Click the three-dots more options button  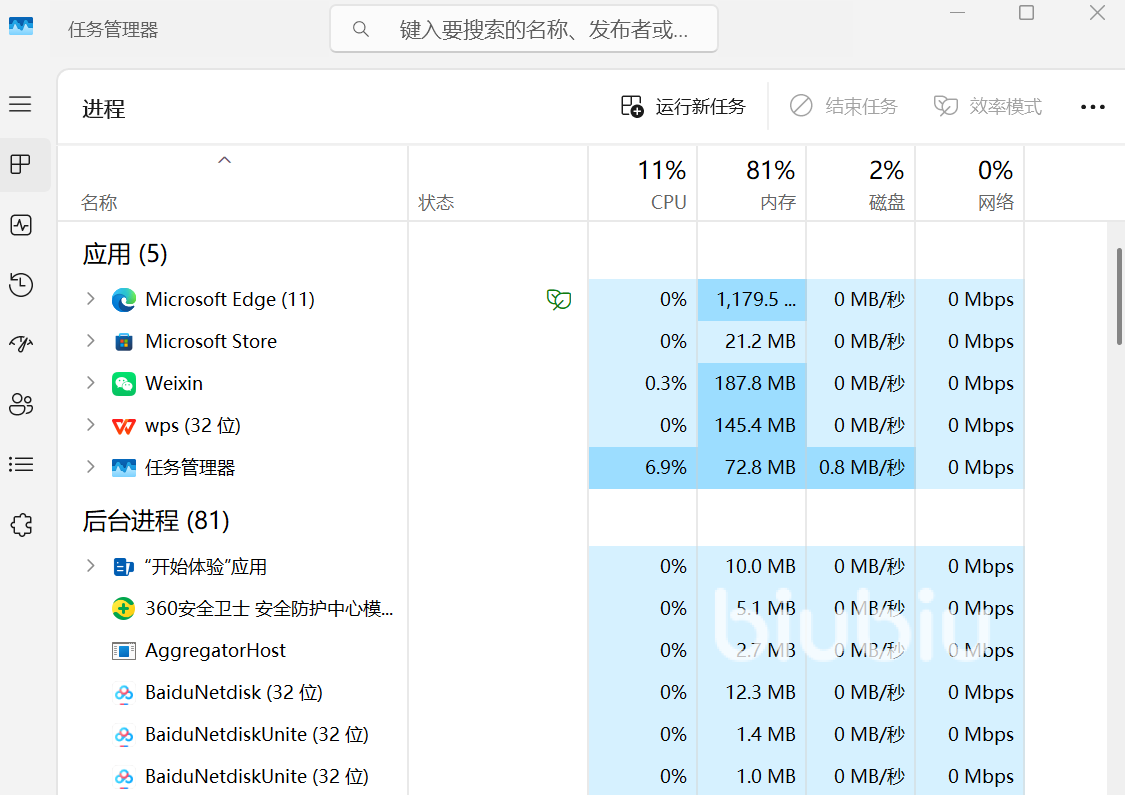pyautogui.click(x=1092, y=107)
